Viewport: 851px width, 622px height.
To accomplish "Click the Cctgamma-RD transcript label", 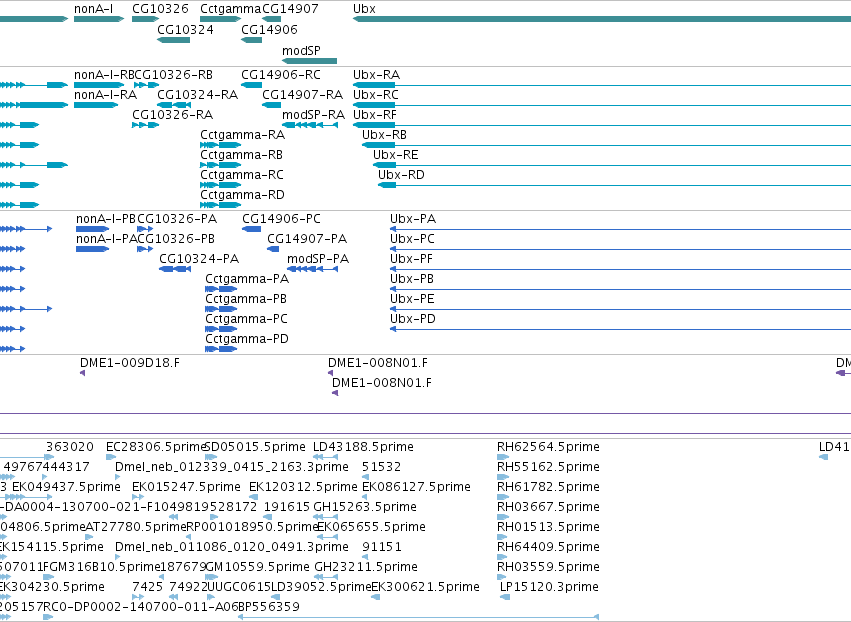I will coord(243,195).
